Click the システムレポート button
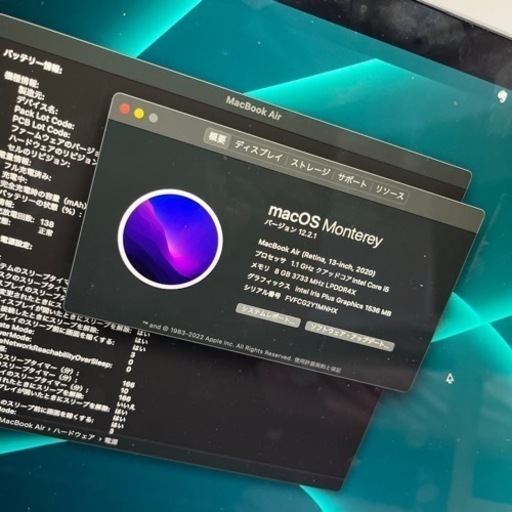 (268, 315)
